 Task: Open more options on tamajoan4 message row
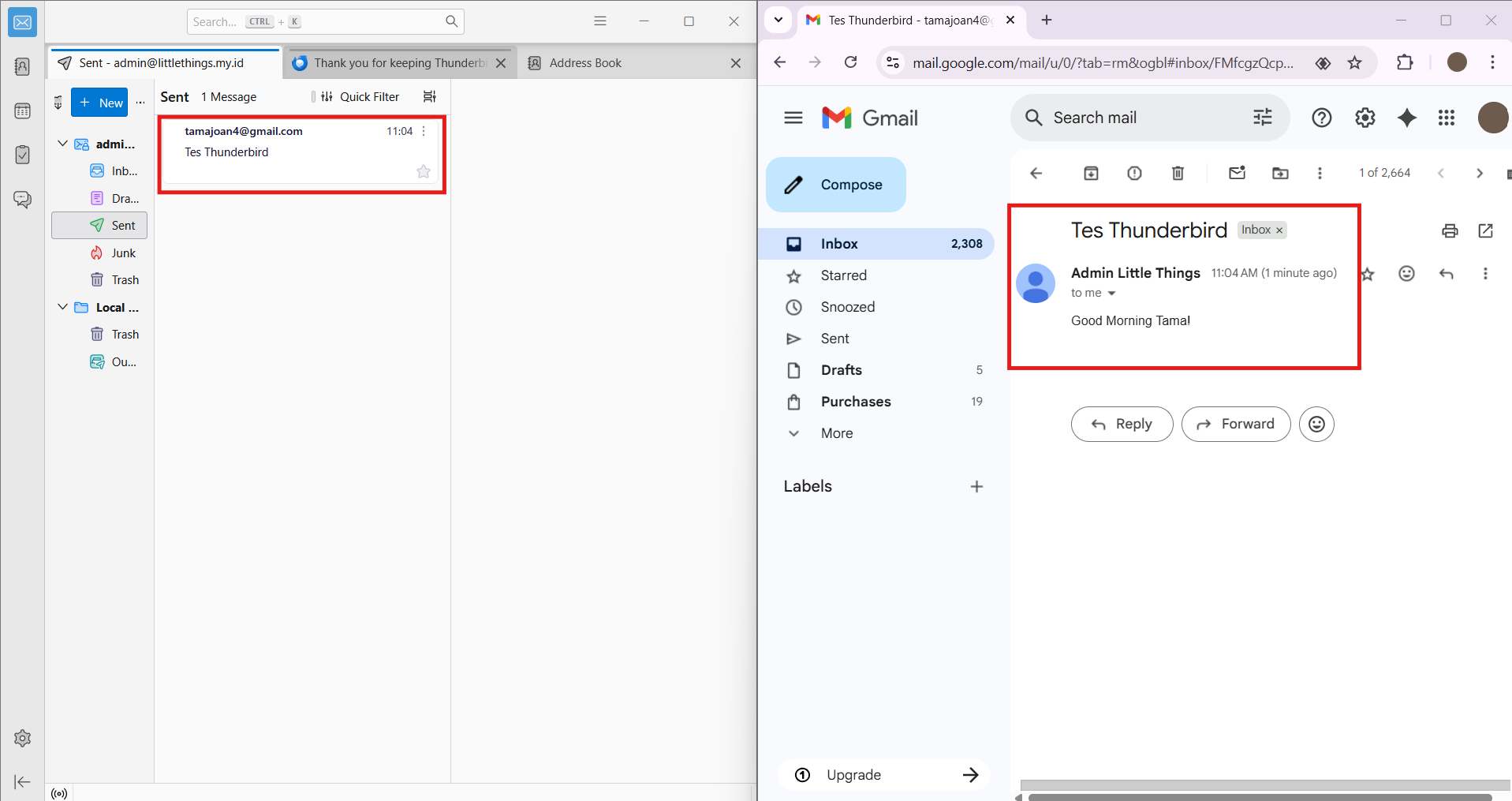(x=424, y=131)
